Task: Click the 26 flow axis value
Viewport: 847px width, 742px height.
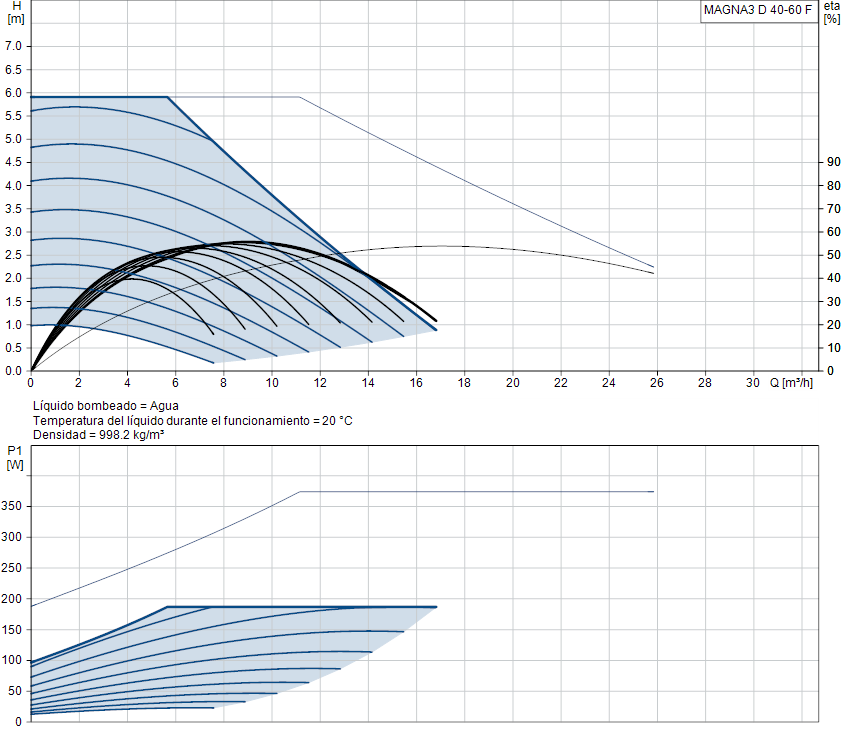Action: point(657,383)
